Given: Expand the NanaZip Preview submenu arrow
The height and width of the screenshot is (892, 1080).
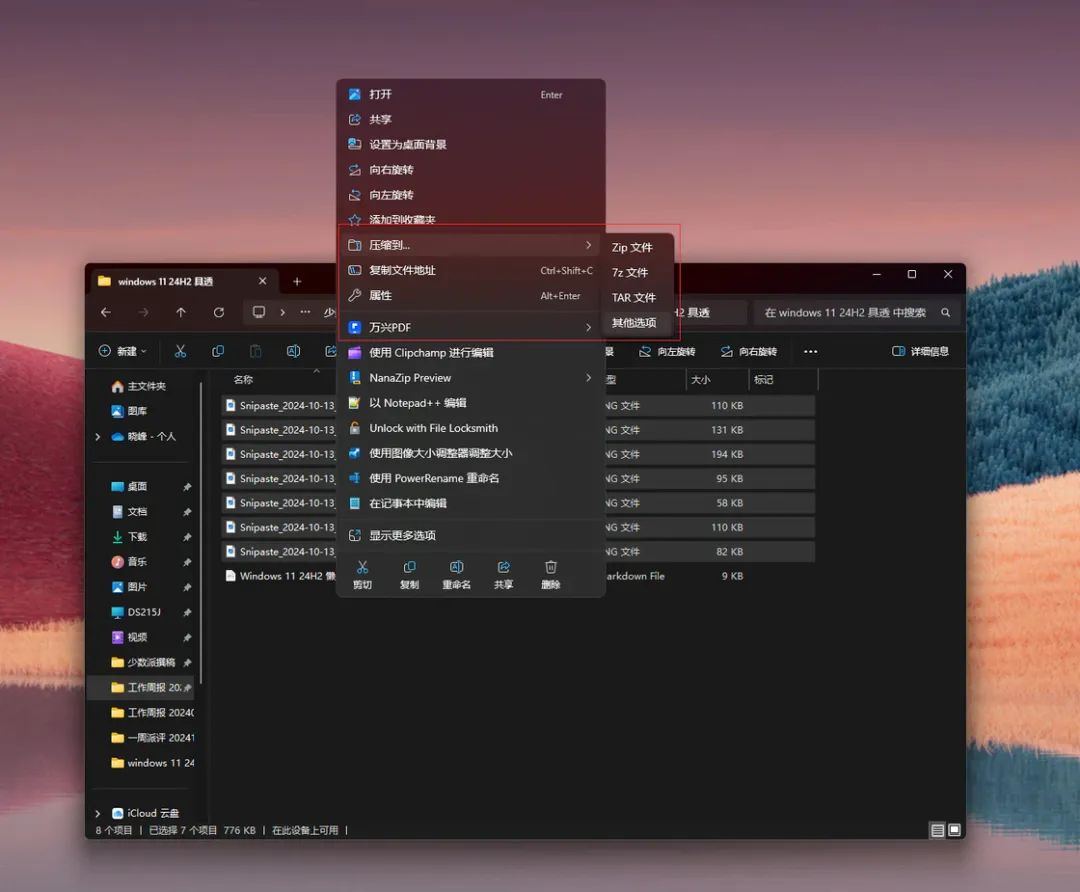Looking at the screenshot, I should click(588, 377).
